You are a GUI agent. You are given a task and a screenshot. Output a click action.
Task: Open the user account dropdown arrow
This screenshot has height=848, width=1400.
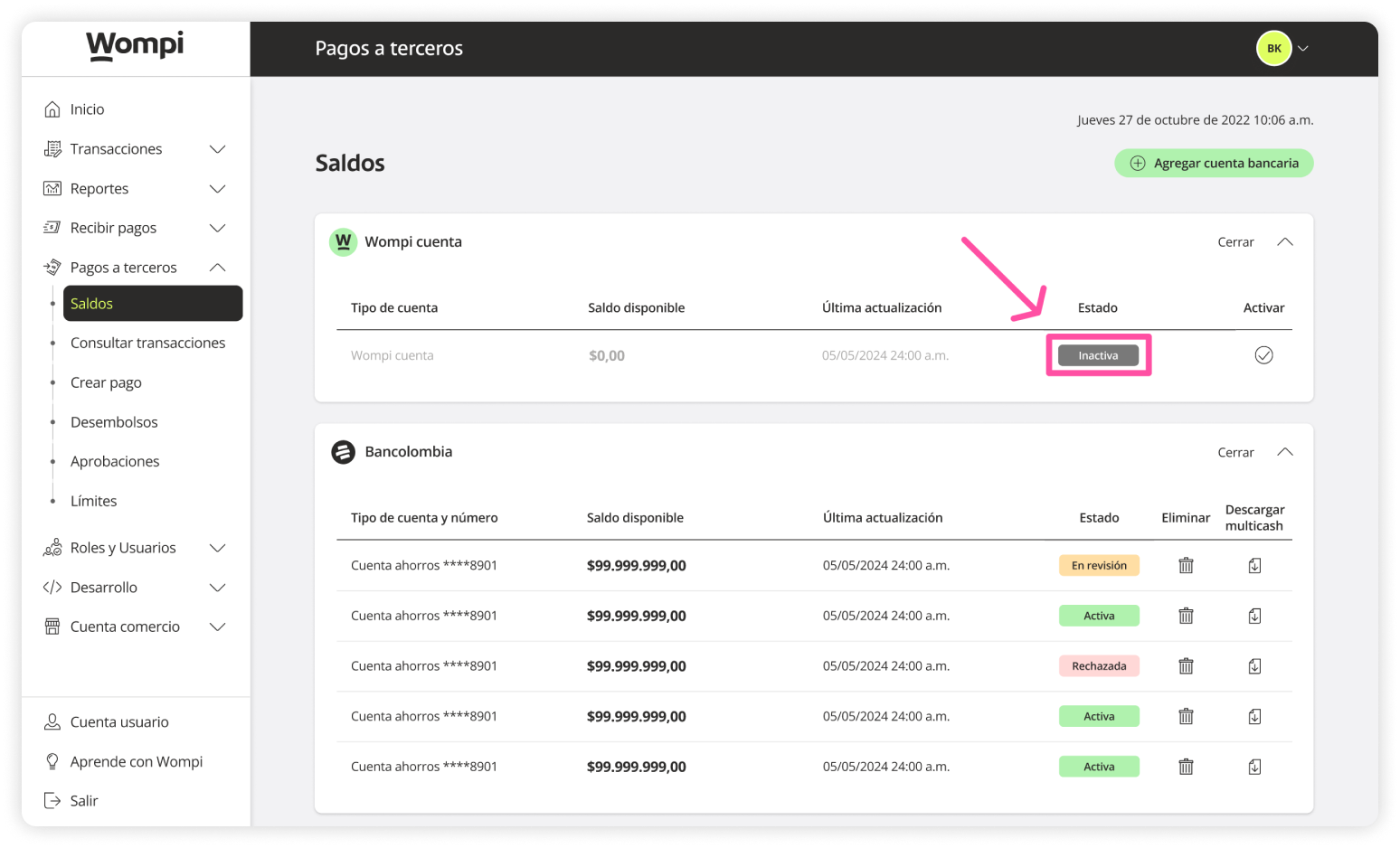pyautogui.click(x=1302, y=48)
